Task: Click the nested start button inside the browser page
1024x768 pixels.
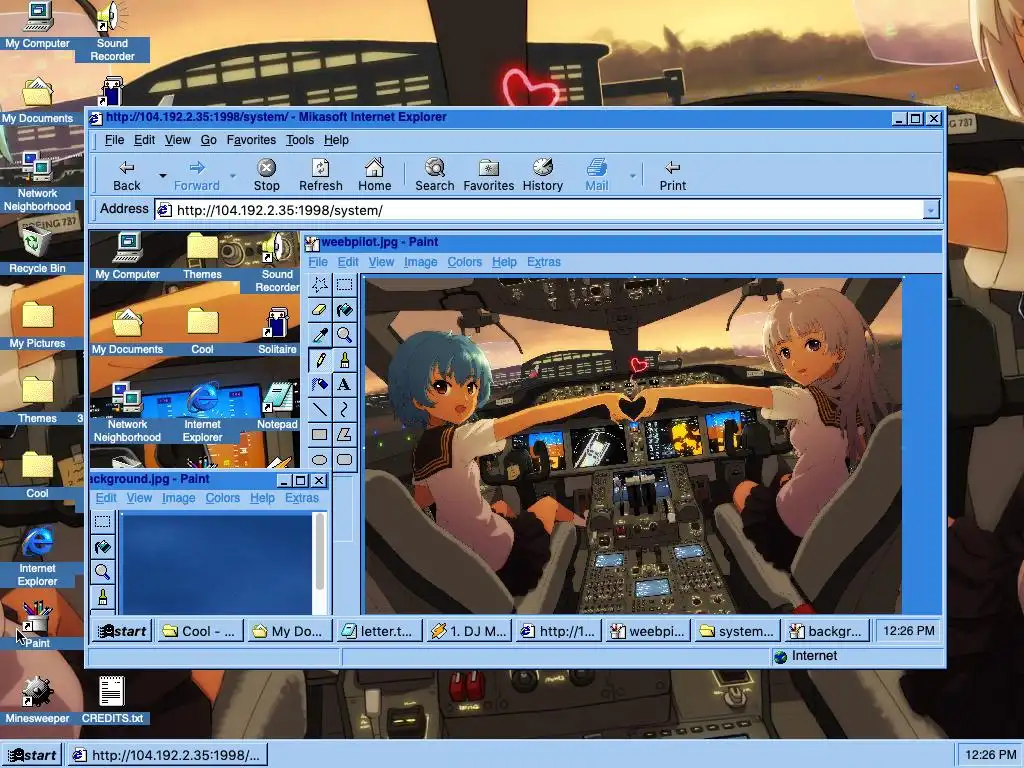Action: pyautogui.click(x=122, y=631)
